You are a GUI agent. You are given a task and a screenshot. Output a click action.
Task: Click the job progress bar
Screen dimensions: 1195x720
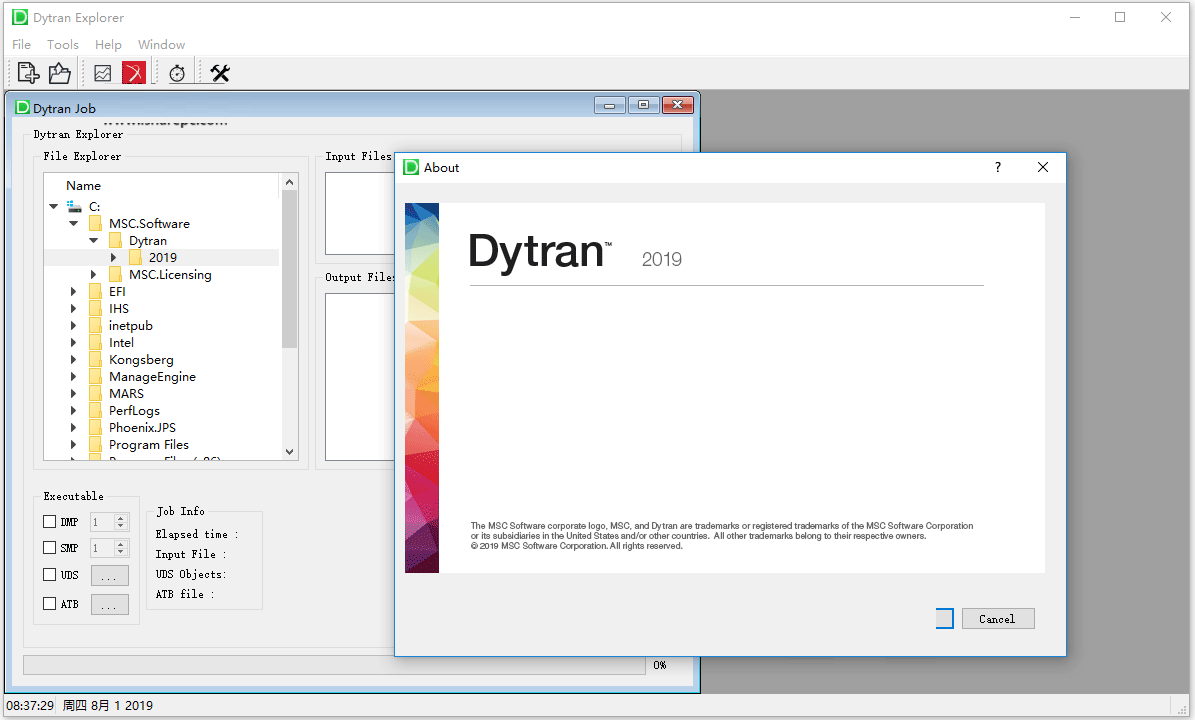[x=335, y=665]
